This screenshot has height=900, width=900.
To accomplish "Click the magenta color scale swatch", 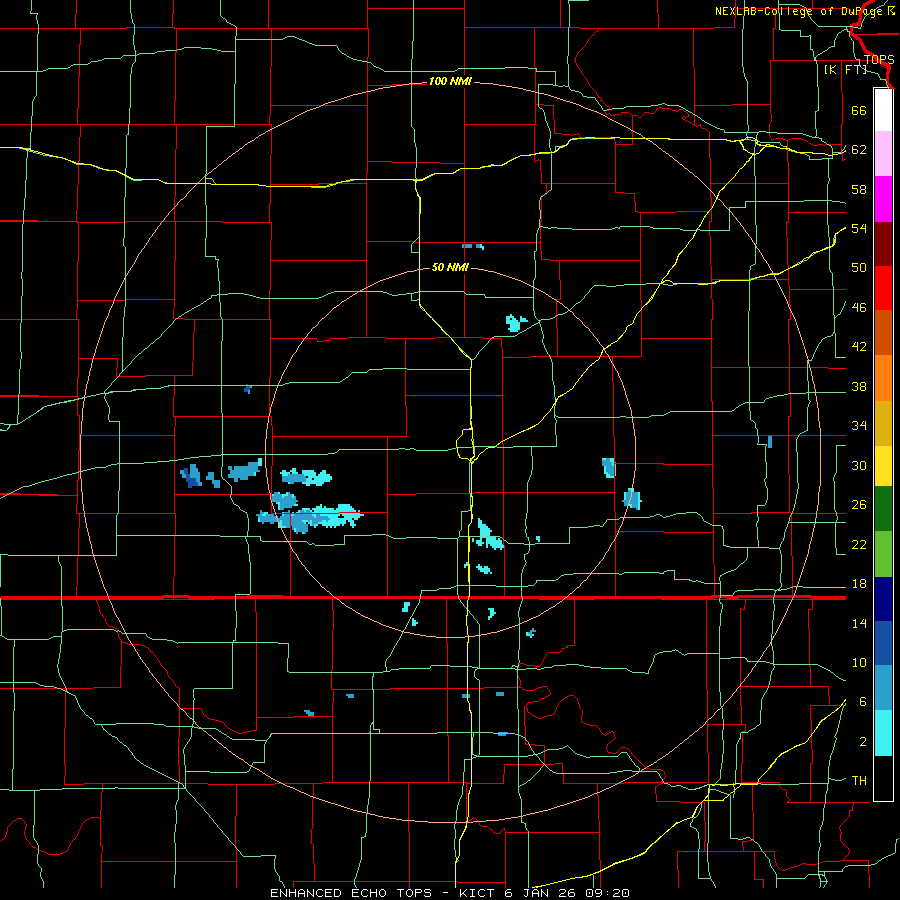I will coord(883,199).
